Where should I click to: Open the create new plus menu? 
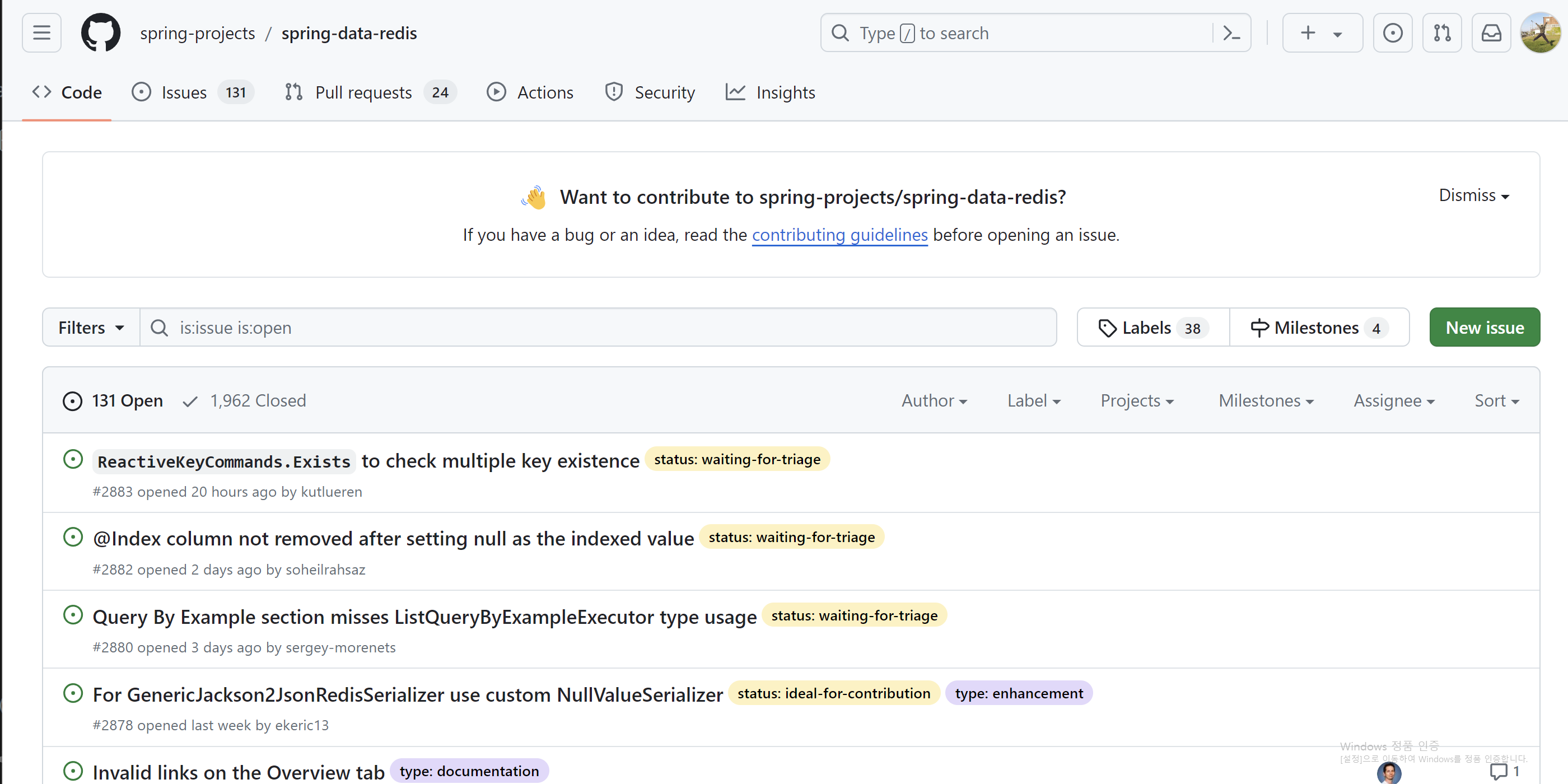click(1322, 33)
